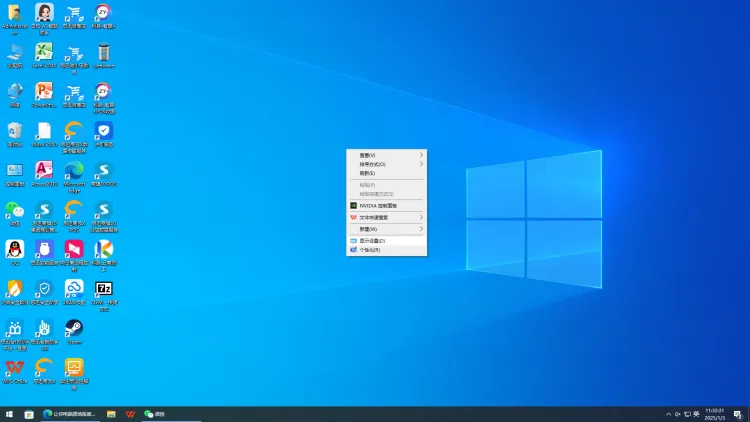Select the orange monitor chart desktop shortcut
750x422 pixels.
(x=74, y=374)
